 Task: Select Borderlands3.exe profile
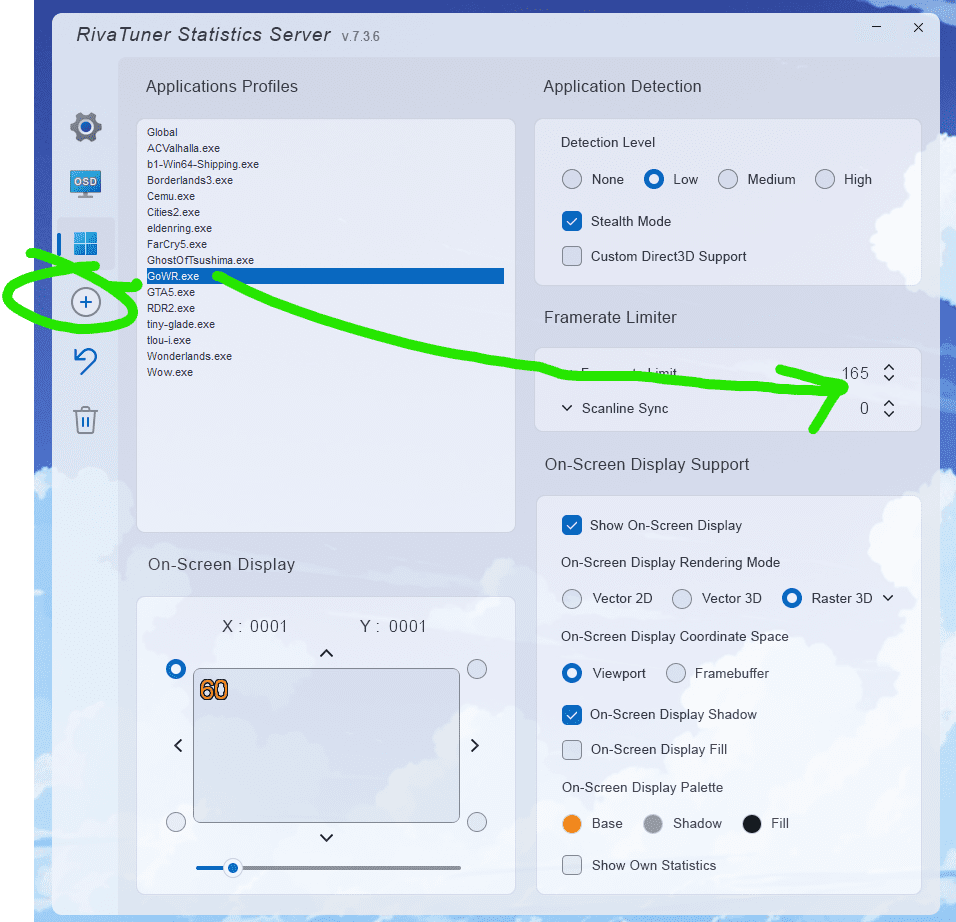(x=325, y=180)
